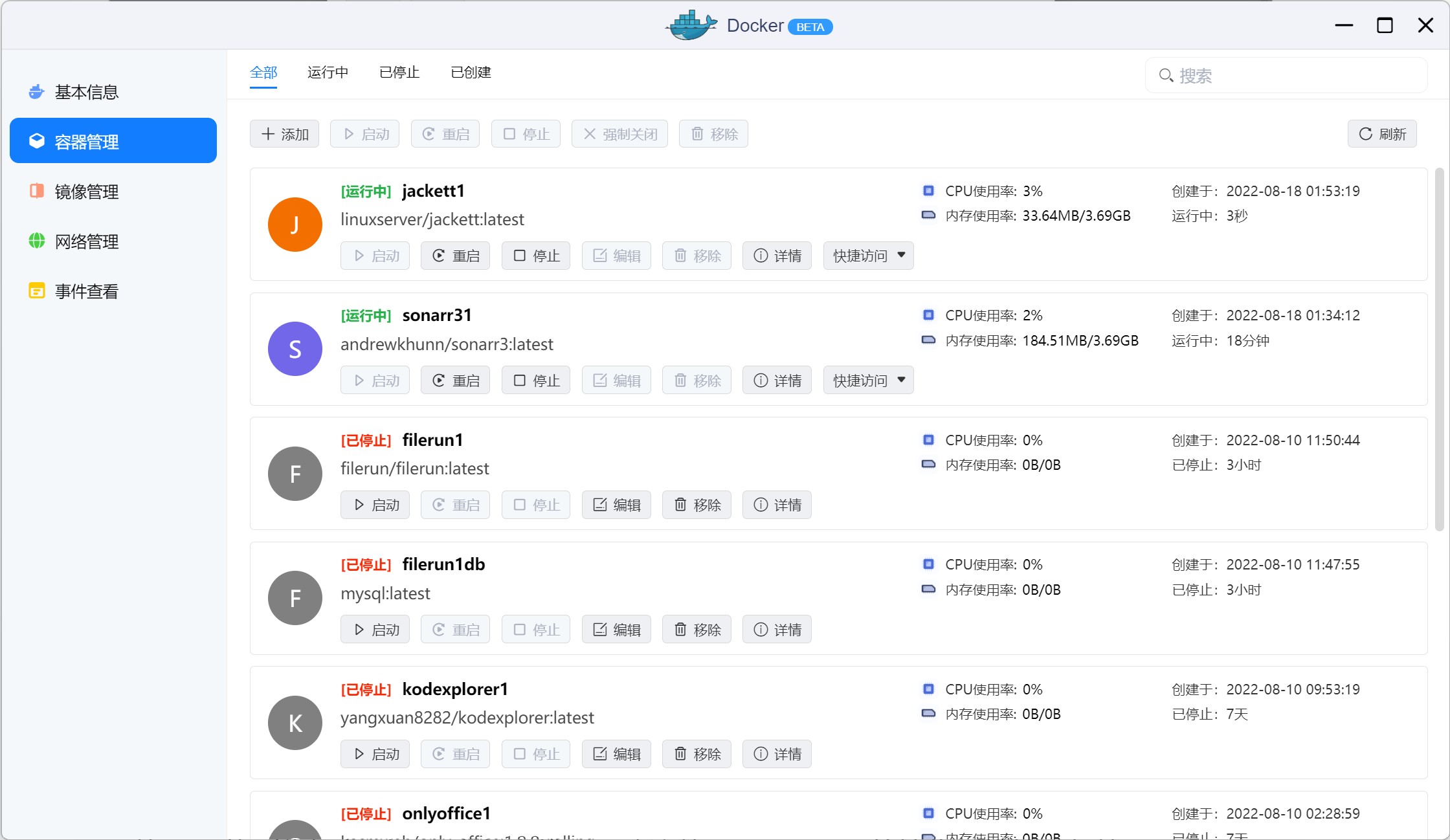Click the memory icon beside sonarr31
This screenshot has width=1450, height=840.
pos(929,340)
